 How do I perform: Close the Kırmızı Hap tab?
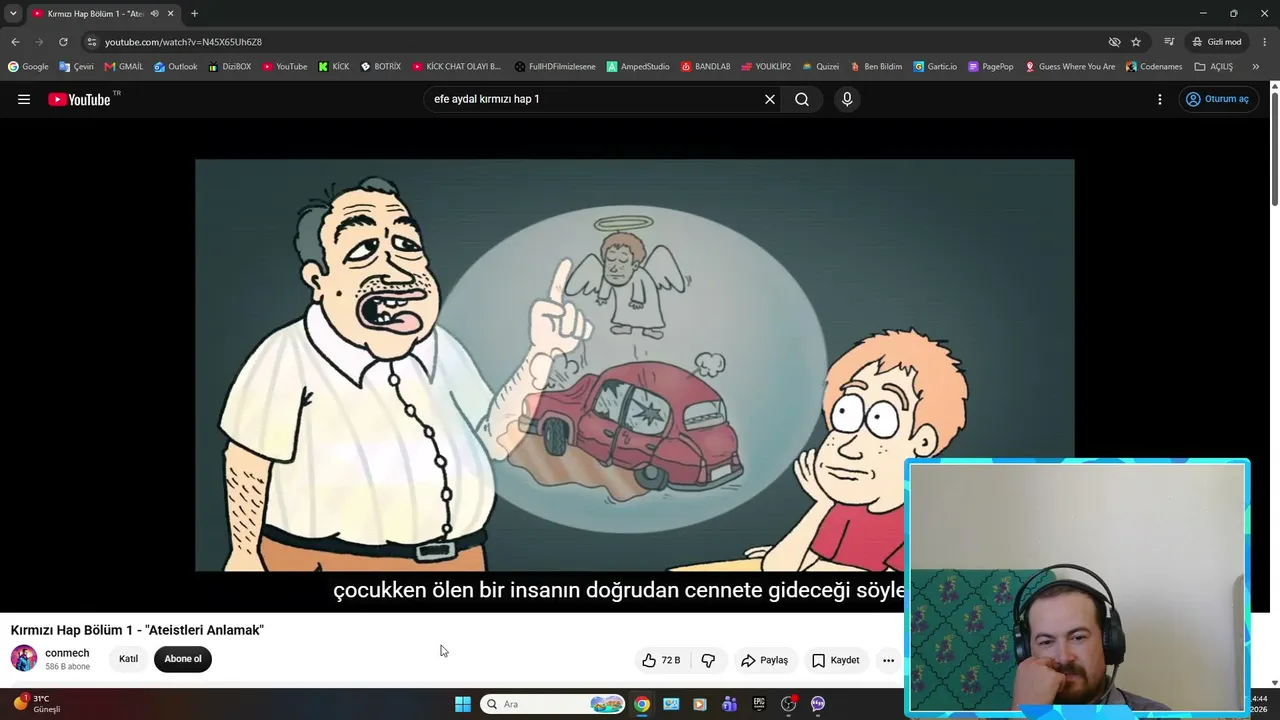click(x=171, y=13)
